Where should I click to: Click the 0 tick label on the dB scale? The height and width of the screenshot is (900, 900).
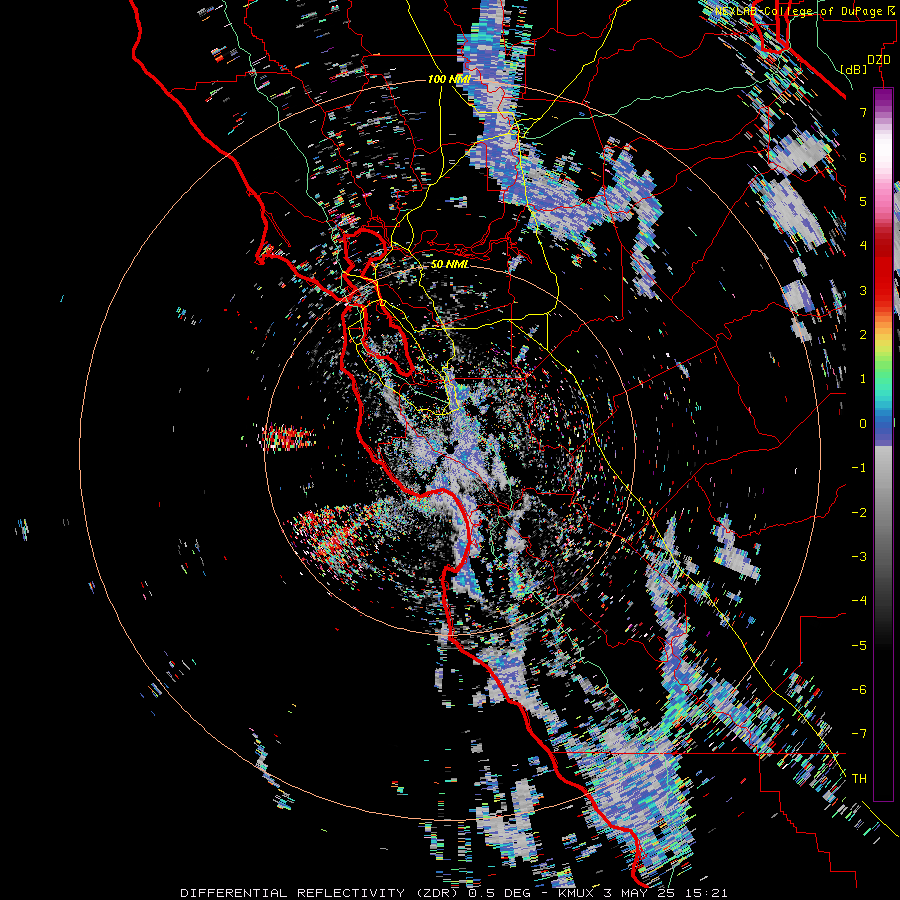click(863, 424)
